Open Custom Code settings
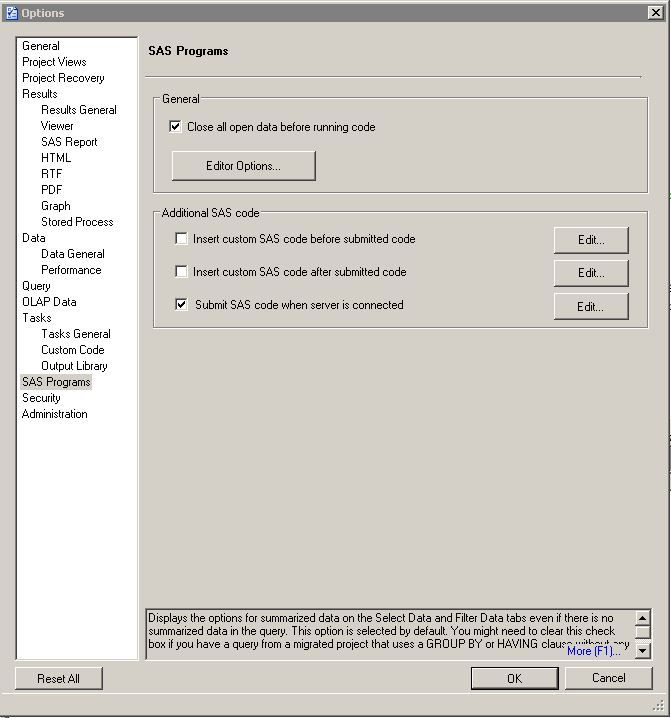This screenshot has height=718, width=671. click(73, 350)
